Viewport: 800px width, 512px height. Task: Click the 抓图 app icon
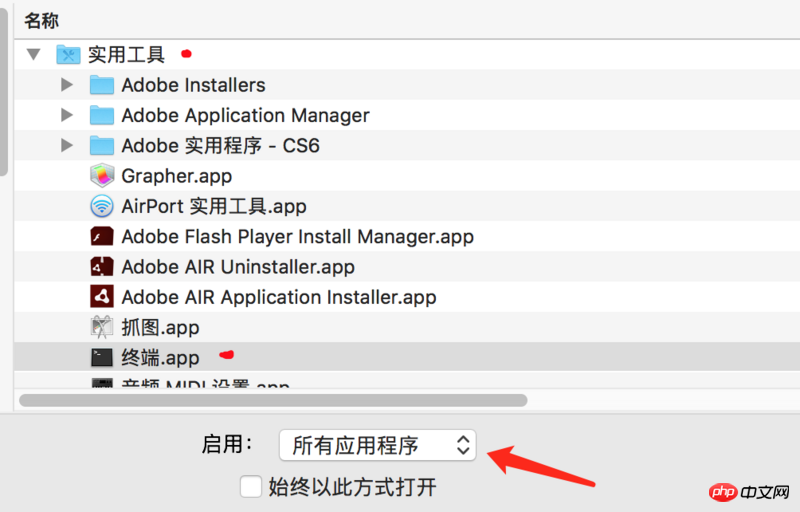tap(102, 327)
